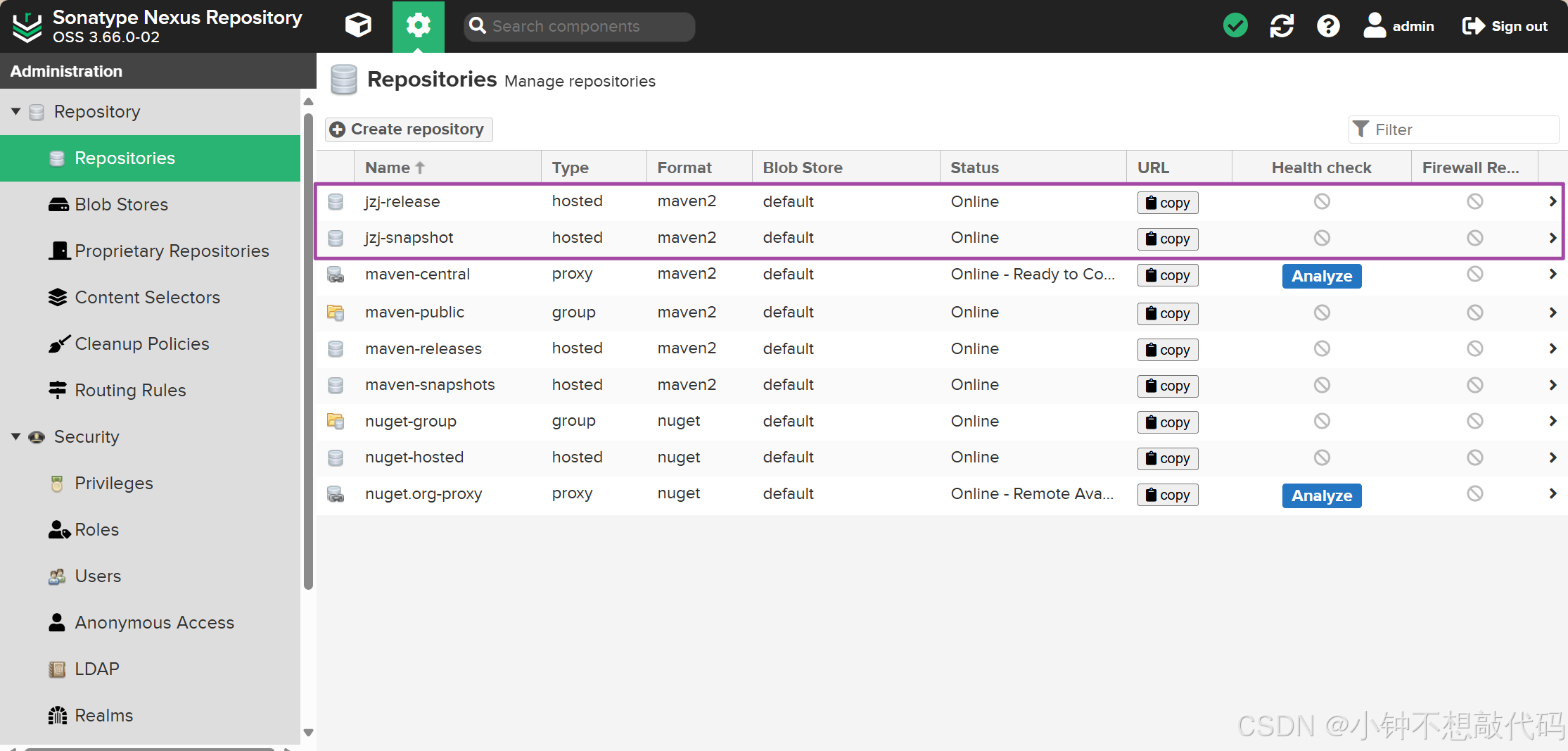Copy URL of nuget-hosted
The height and width of the screenshot is (751, 1568).
click(x=1168, y=458)
